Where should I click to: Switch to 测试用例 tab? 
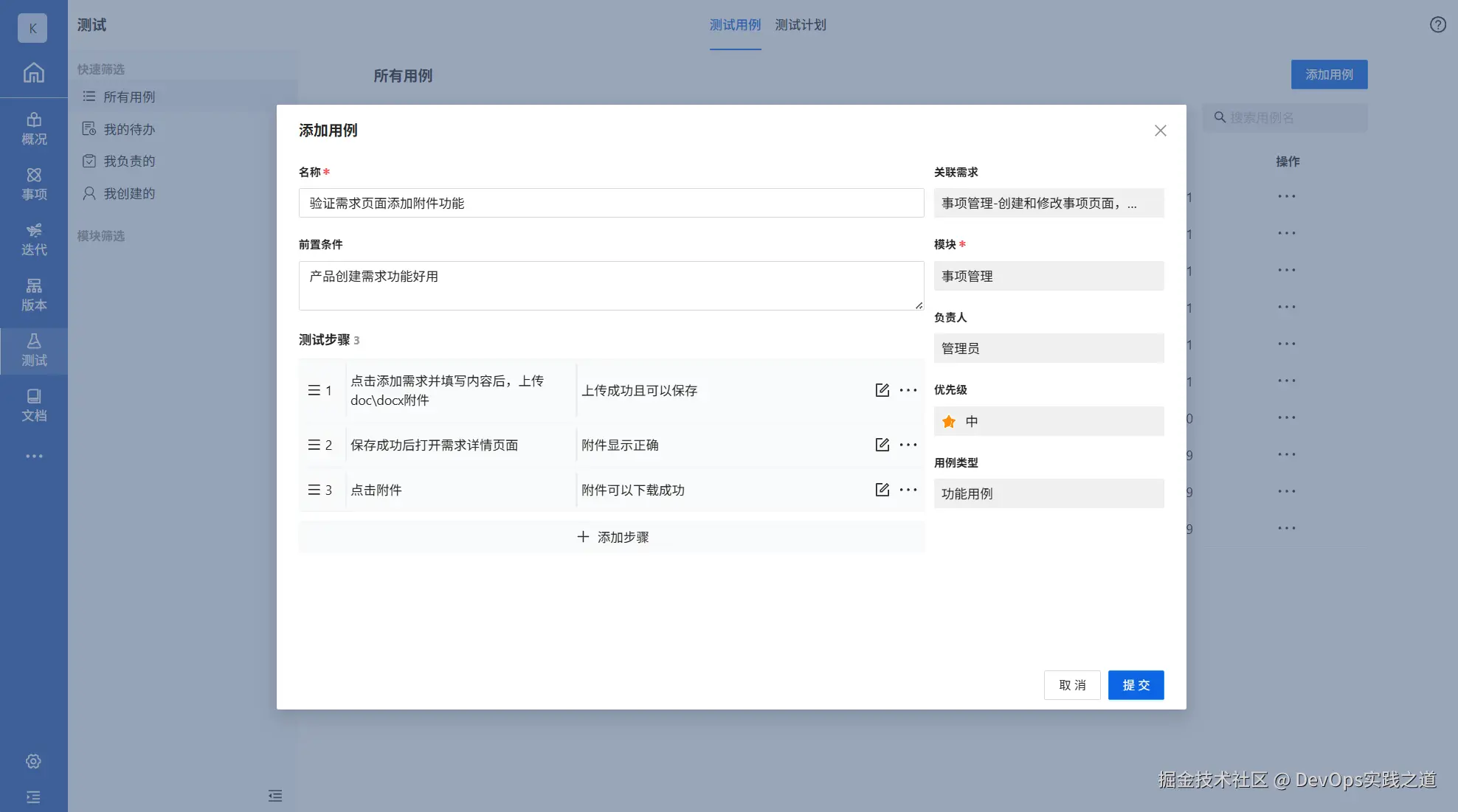pyautogui.click(x=735, y=25)
